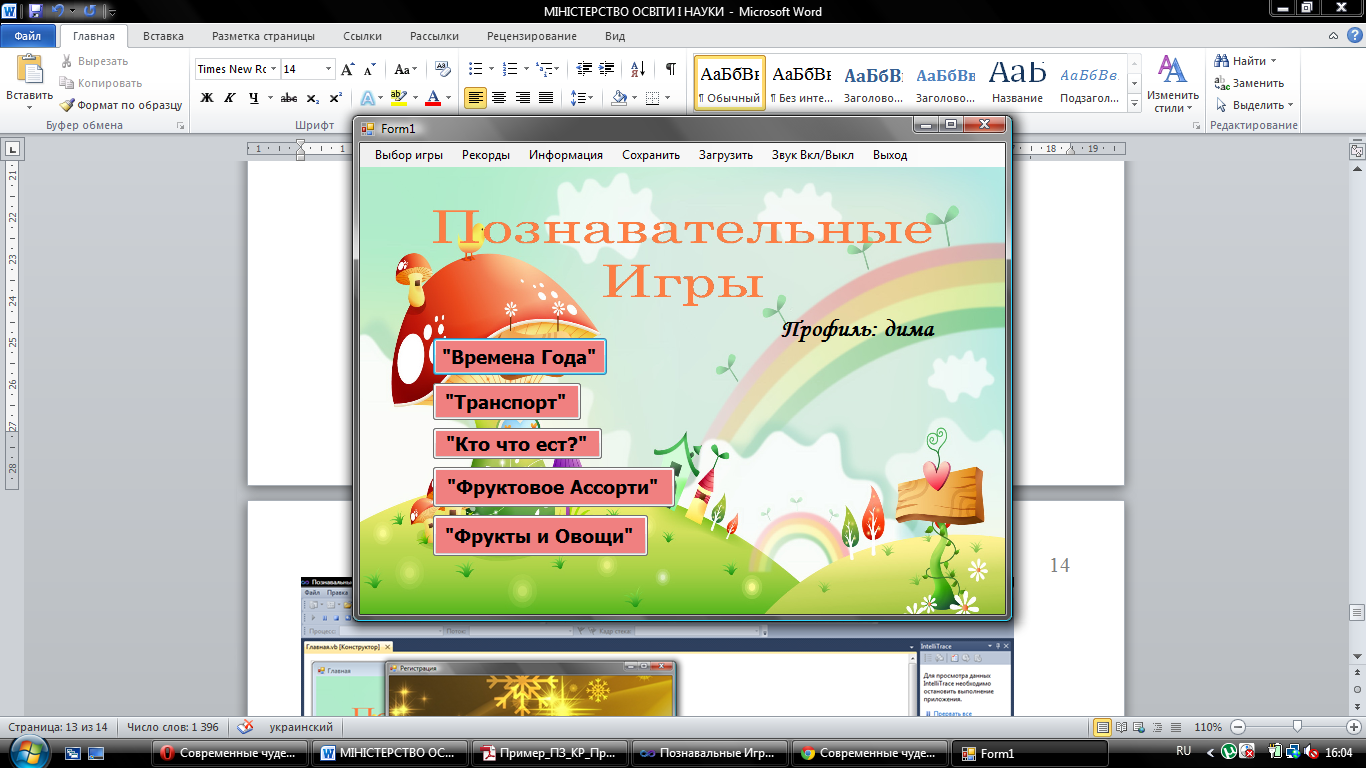Open the Change Case Aa dropdown
The width and height of the screenshot is (1366, 768).
[406, 69]
